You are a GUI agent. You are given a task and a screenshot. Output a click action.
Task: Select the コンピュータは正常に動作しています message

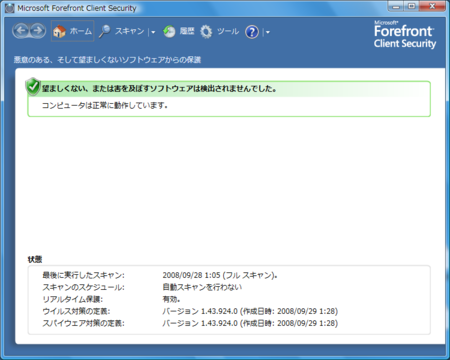[104, 106]
